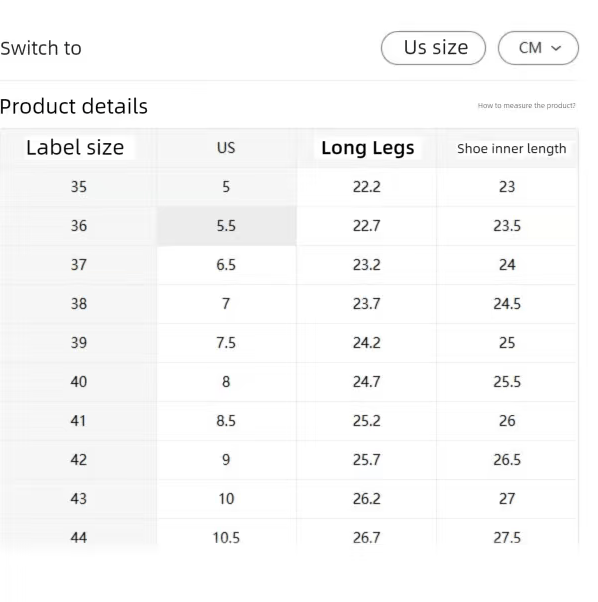Viewport: 598px width, 602px height.
Task: Click the Product details heading
Action: 74,106
